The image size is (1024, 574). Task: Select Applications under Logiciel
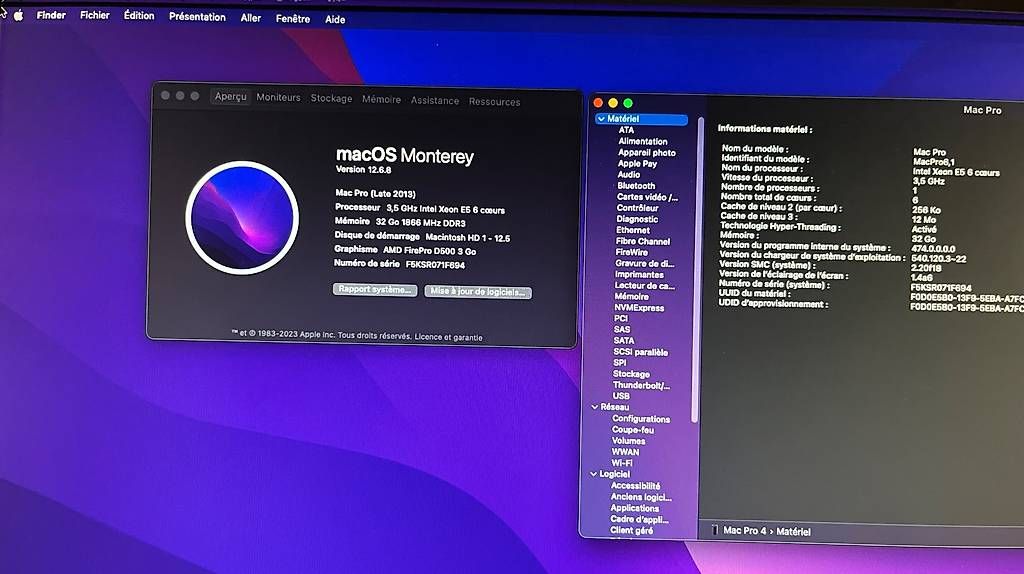pos(635,508)
